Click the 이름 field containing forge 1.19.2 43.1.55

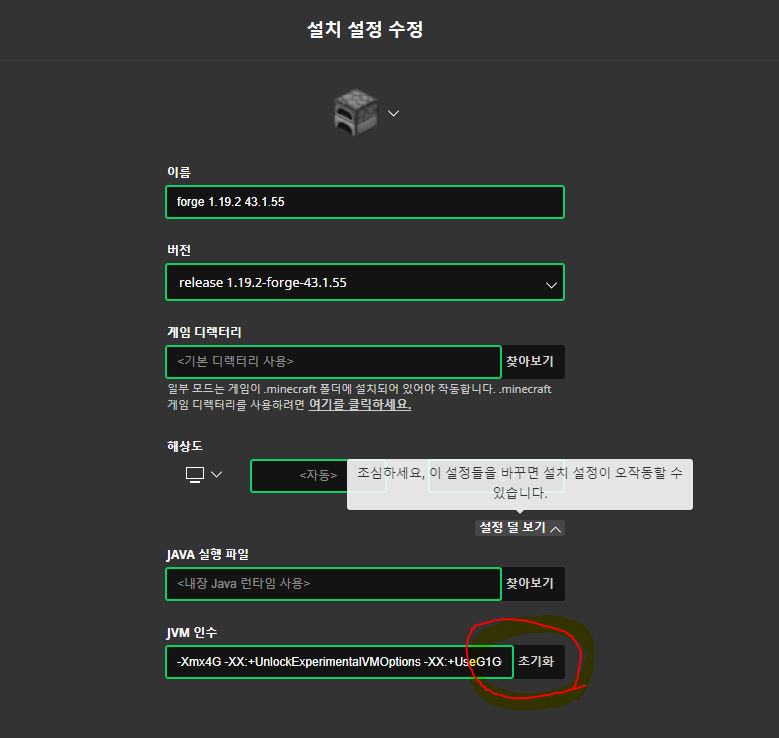(x=365, y=202)
